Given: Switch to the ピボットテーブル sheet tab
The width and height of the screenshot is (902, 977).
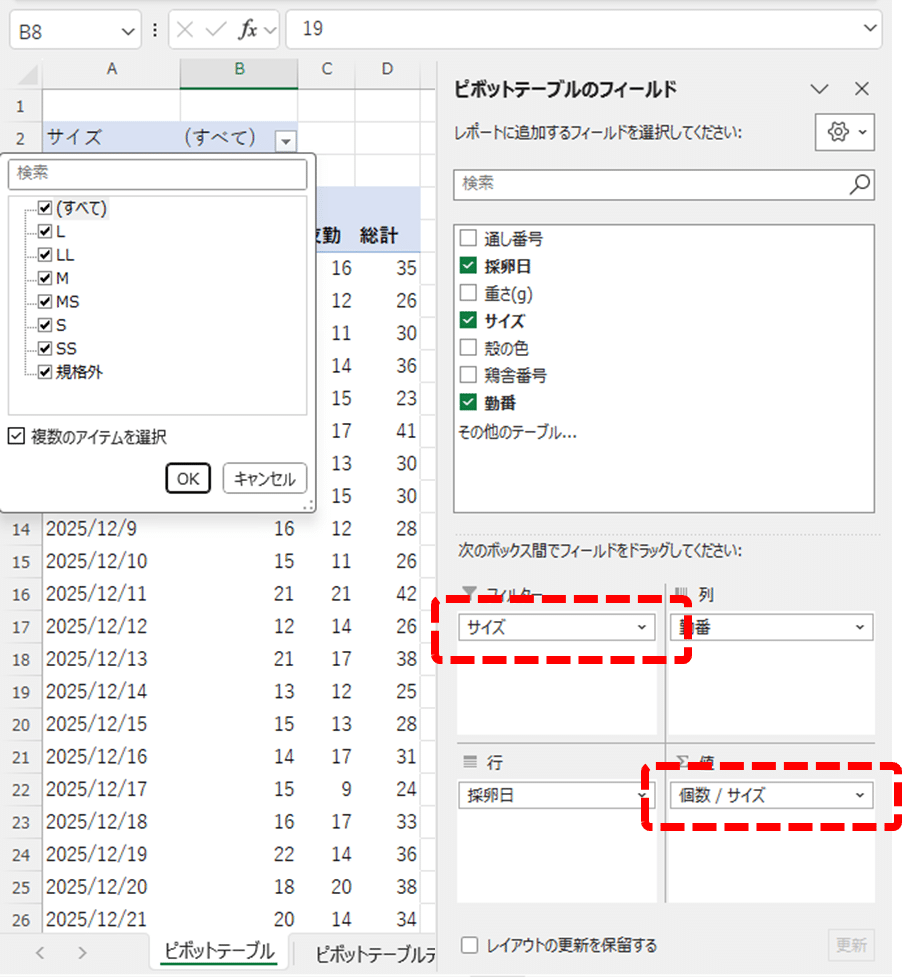Looking at the screenshot, I should (220, 952).
